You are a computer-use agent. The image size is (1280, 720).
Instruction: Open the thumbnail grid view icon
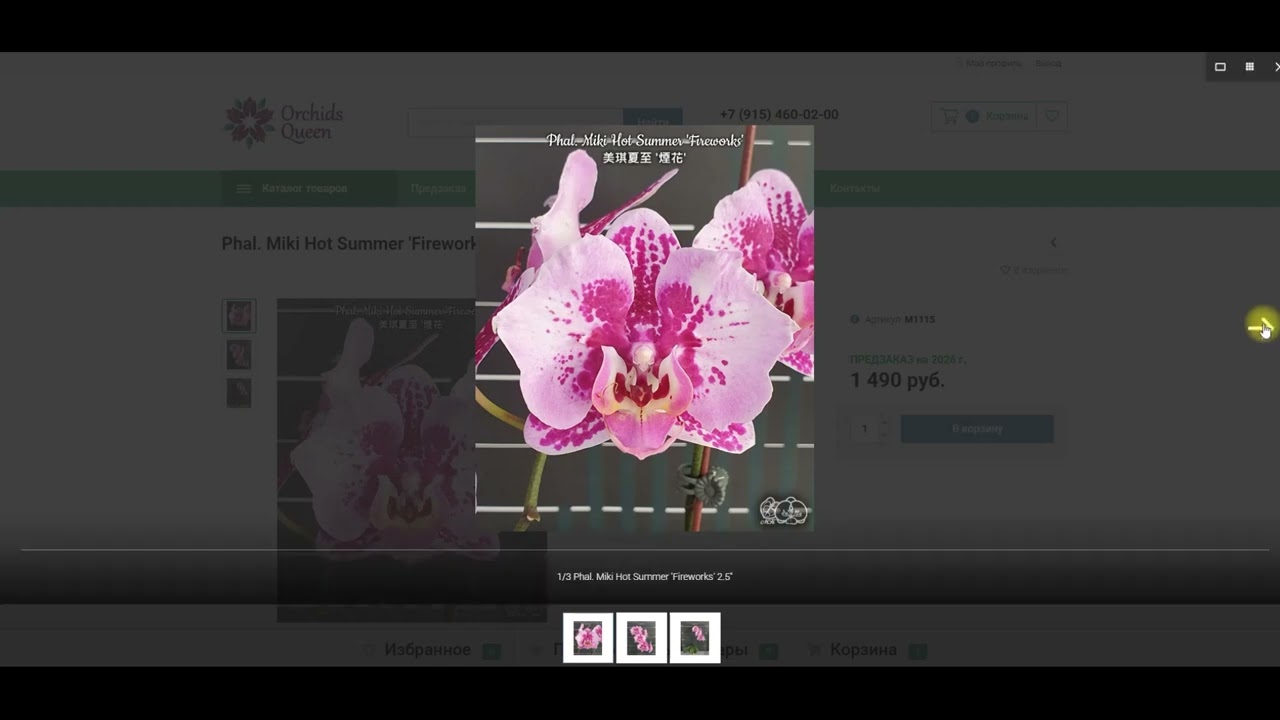tap(1249, 67)
